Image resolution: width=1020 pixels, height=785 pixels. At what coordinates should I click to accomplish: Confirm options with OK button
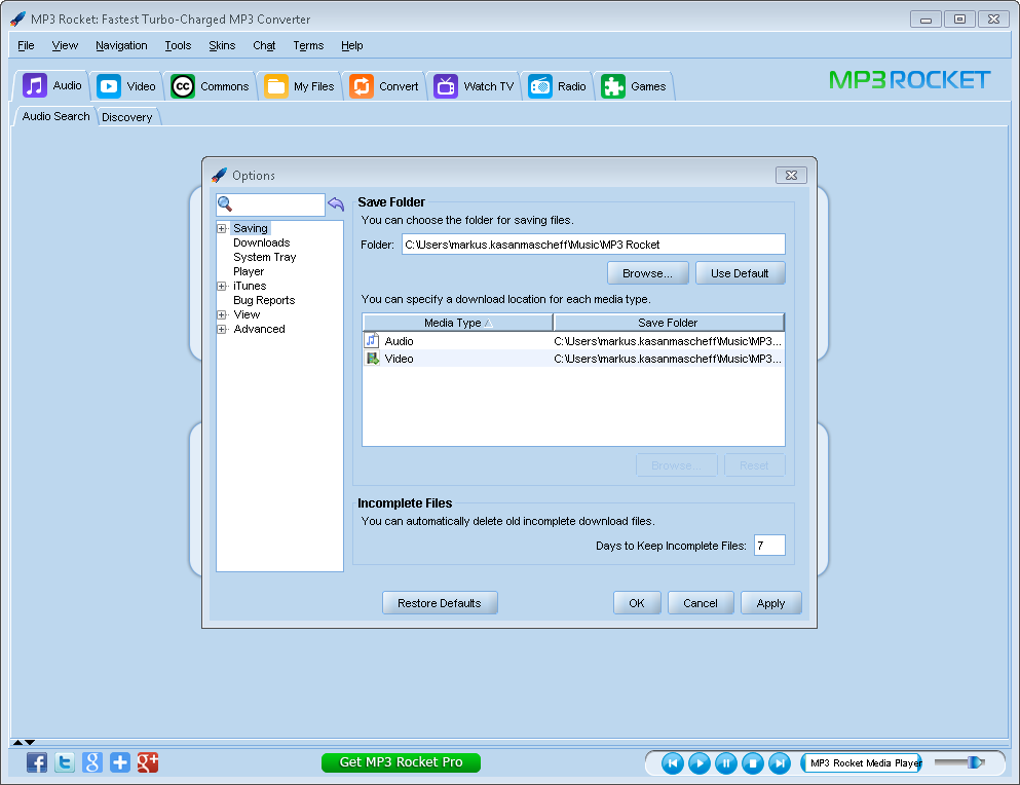[637, 603]
